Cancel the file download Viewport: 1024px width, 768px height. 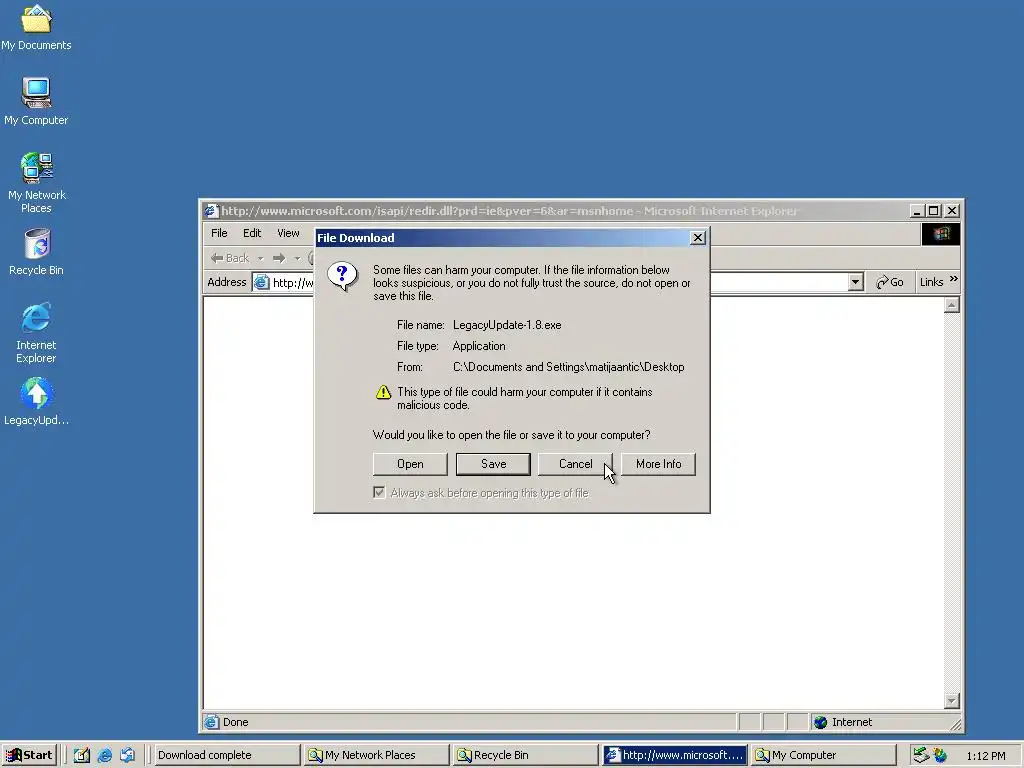tap(575, 464)
